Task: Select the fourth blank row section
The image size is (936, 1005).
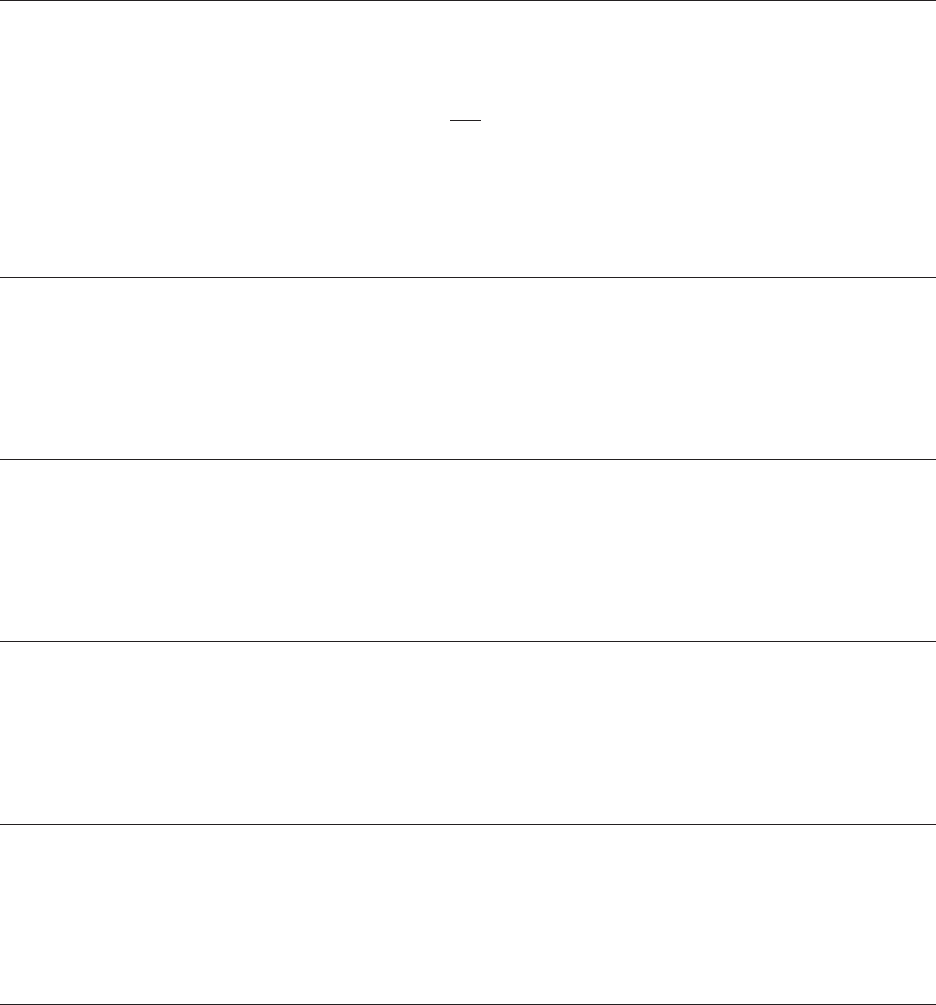Action: tap(468, 733)
